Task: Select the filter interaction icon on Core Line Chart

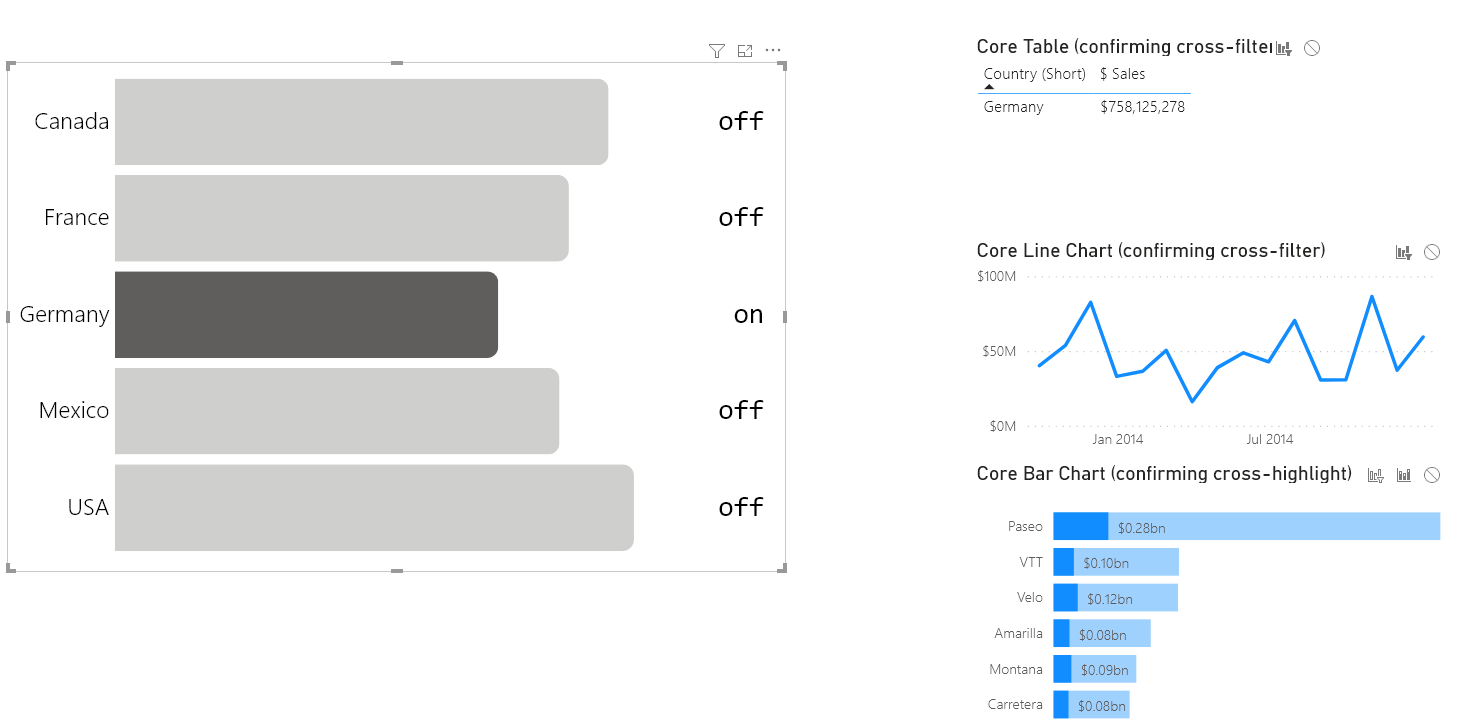Action: coord(1403,252)
